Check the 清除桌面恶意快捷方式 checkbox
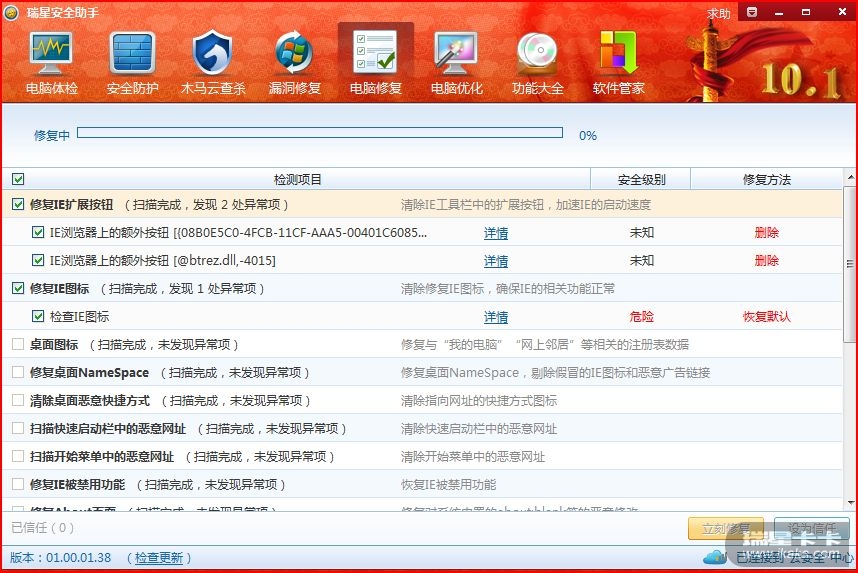The height and width of the screenshot is (573, 858). [18, 400]
